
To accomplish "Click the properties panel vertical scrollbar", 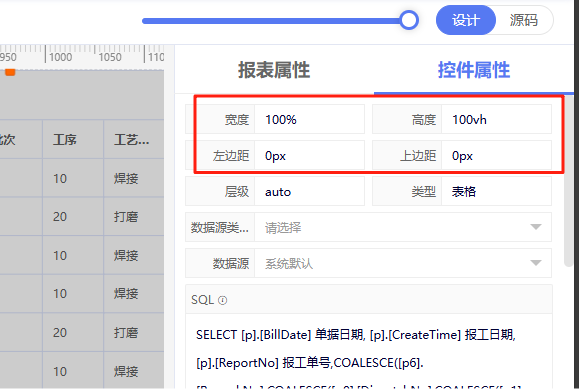I will [569, 181].
